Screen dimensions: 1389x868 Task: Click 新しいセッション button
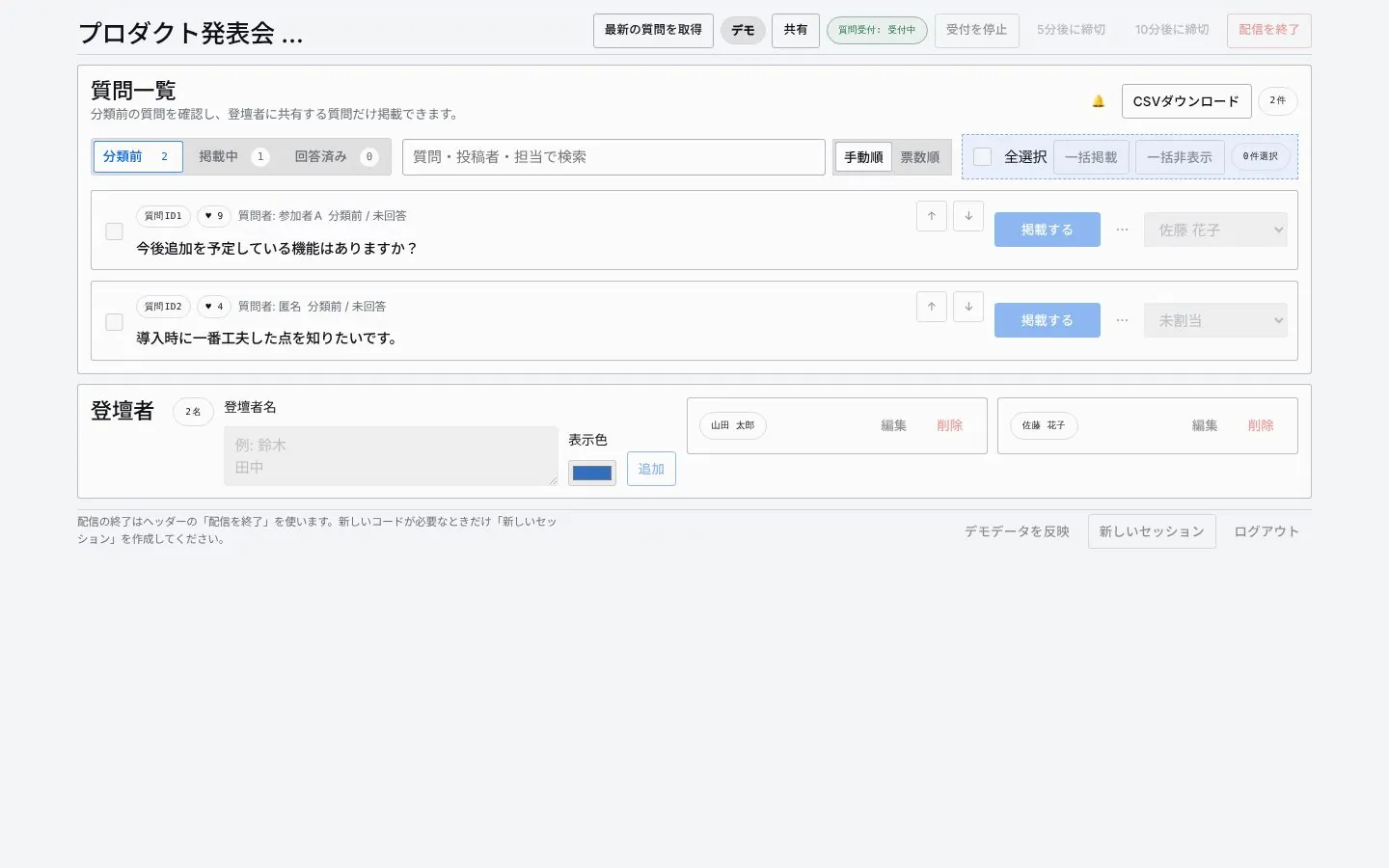(1152, 531)
